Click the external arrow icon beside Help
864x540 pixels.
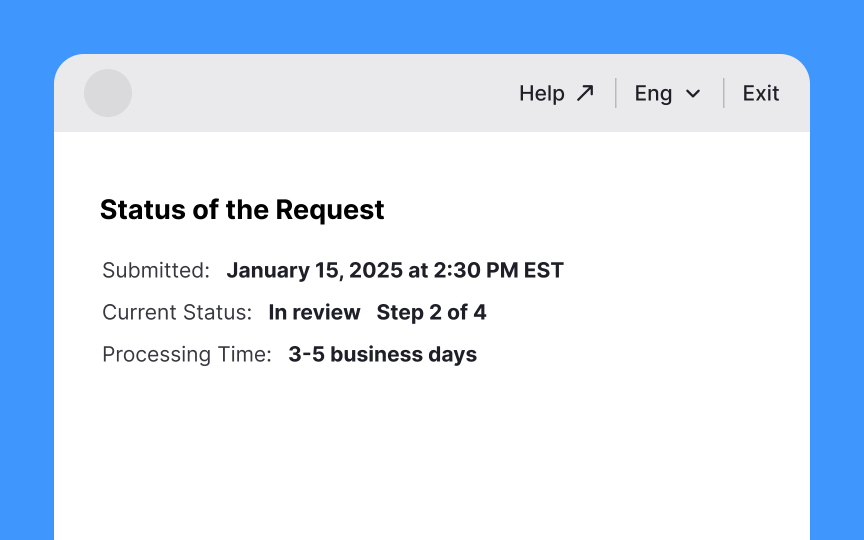click(585, 93)
